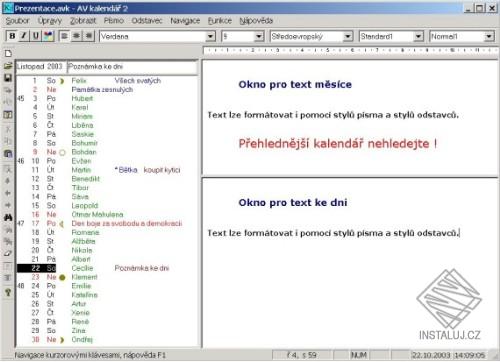Click 'Poznámka ke dni' next to Cecílie

click(x=142, y=268)
